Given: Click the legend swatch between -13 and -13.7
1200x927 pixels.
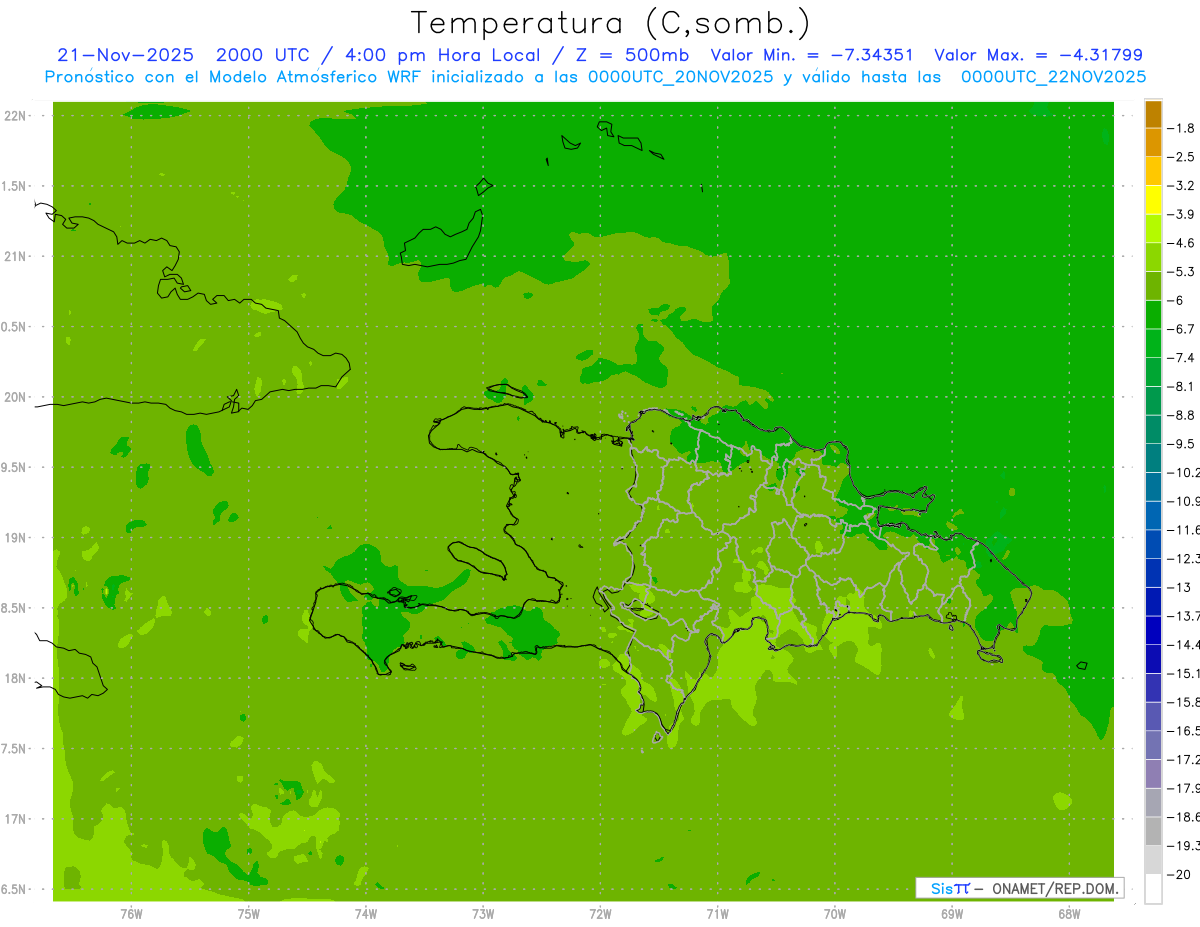Looking at the screenshot, I should (x=1153, y=601).
